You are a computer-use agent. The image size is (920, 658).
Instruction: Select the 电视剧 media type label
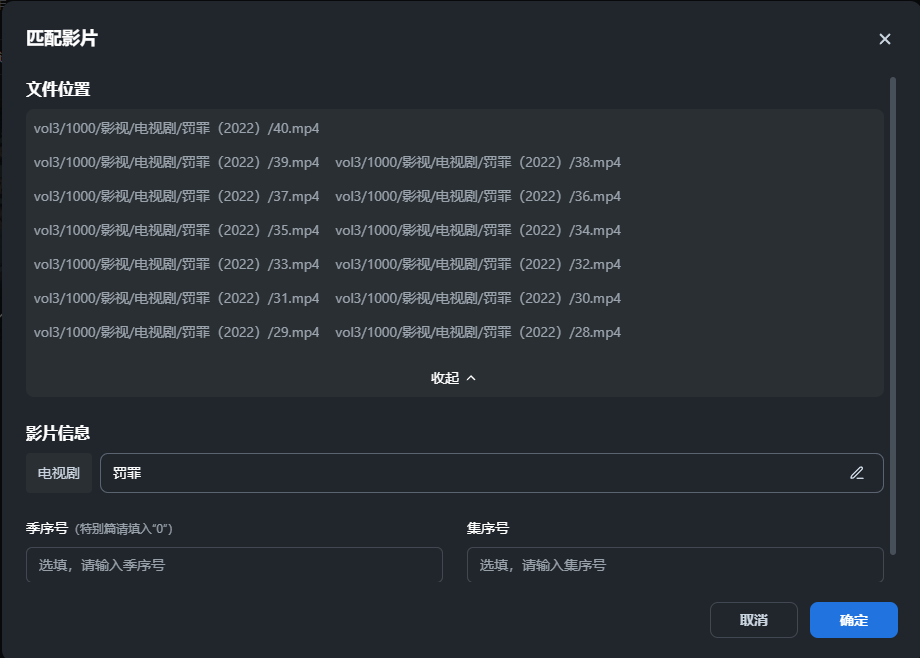tap(58, 473)
